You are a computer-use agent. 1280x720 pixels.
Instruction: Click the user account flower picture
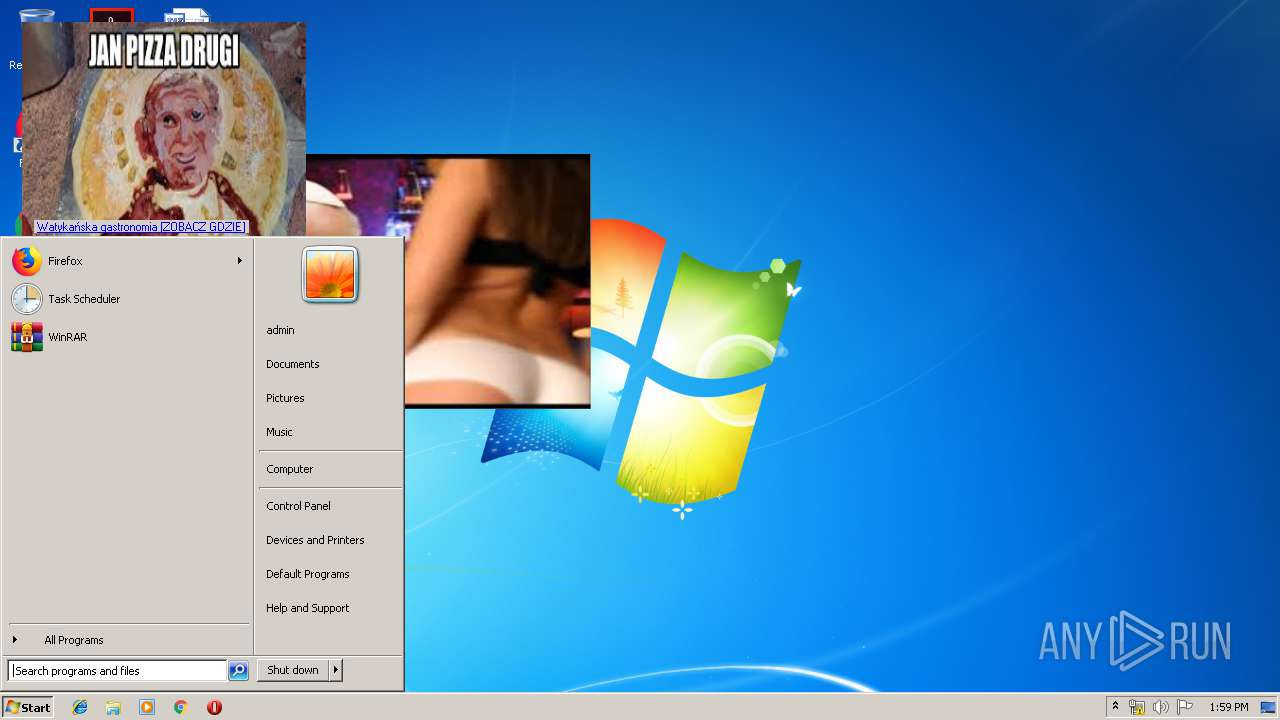[330, 274]
